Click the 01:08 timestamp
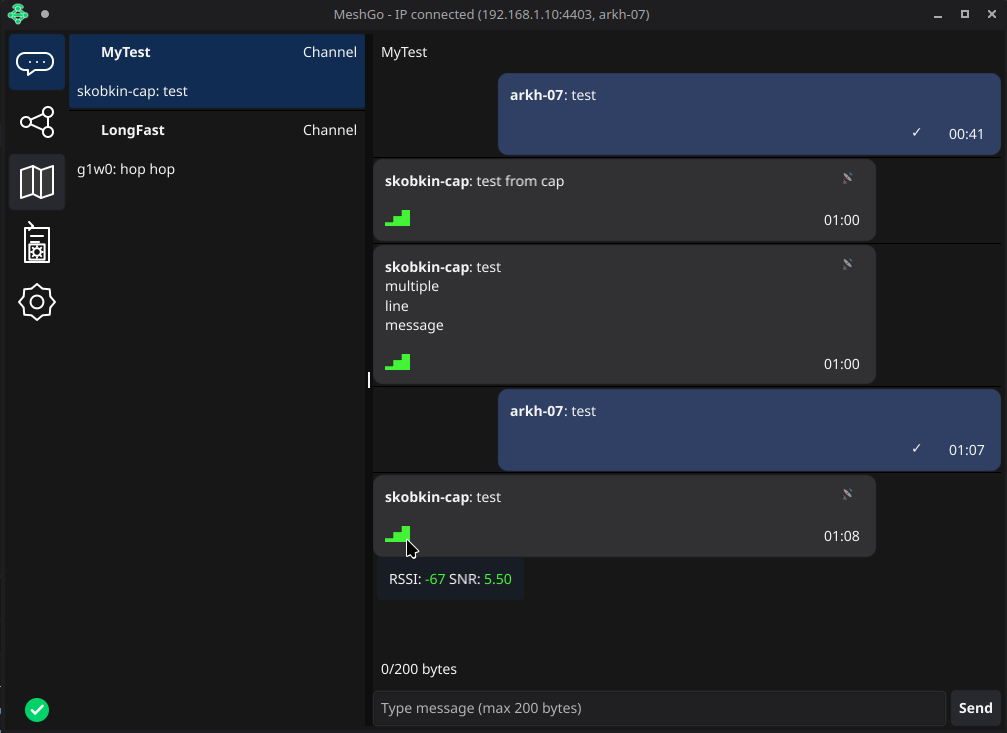Screen dimensions: 1007x733 click(842, 536)
